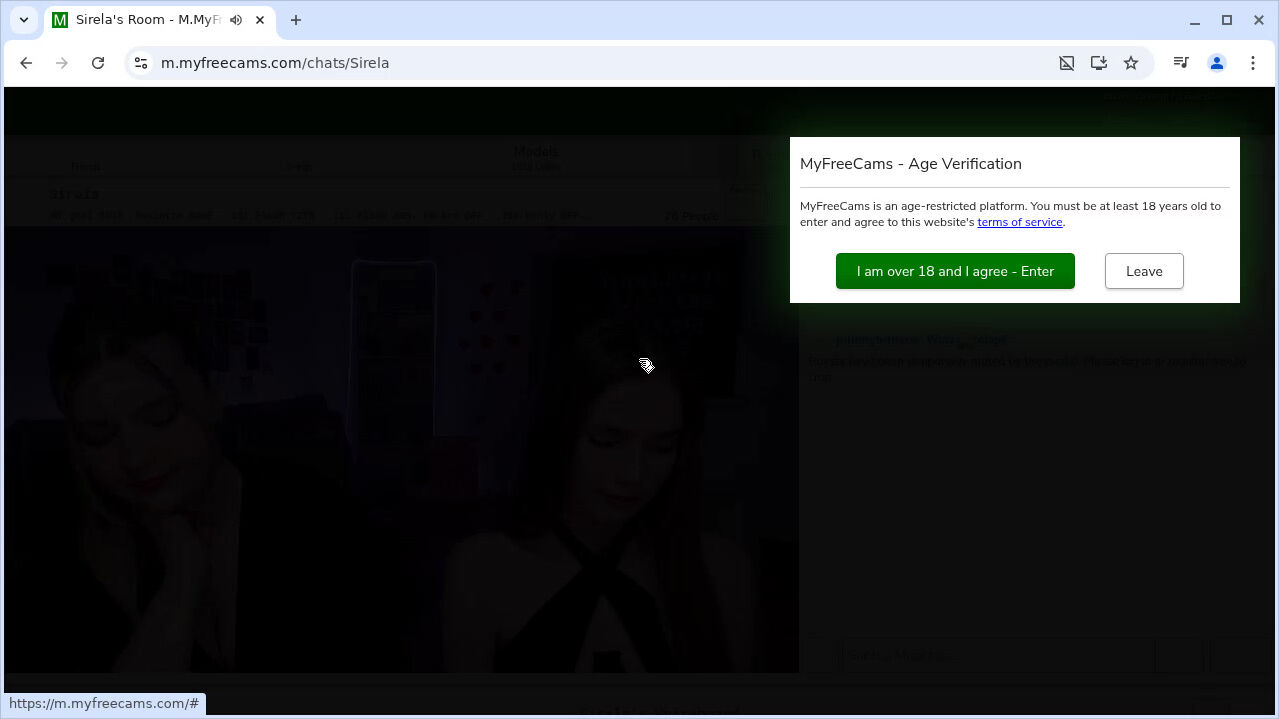Click "I am over 18 and I agree - Enter"

955,271
